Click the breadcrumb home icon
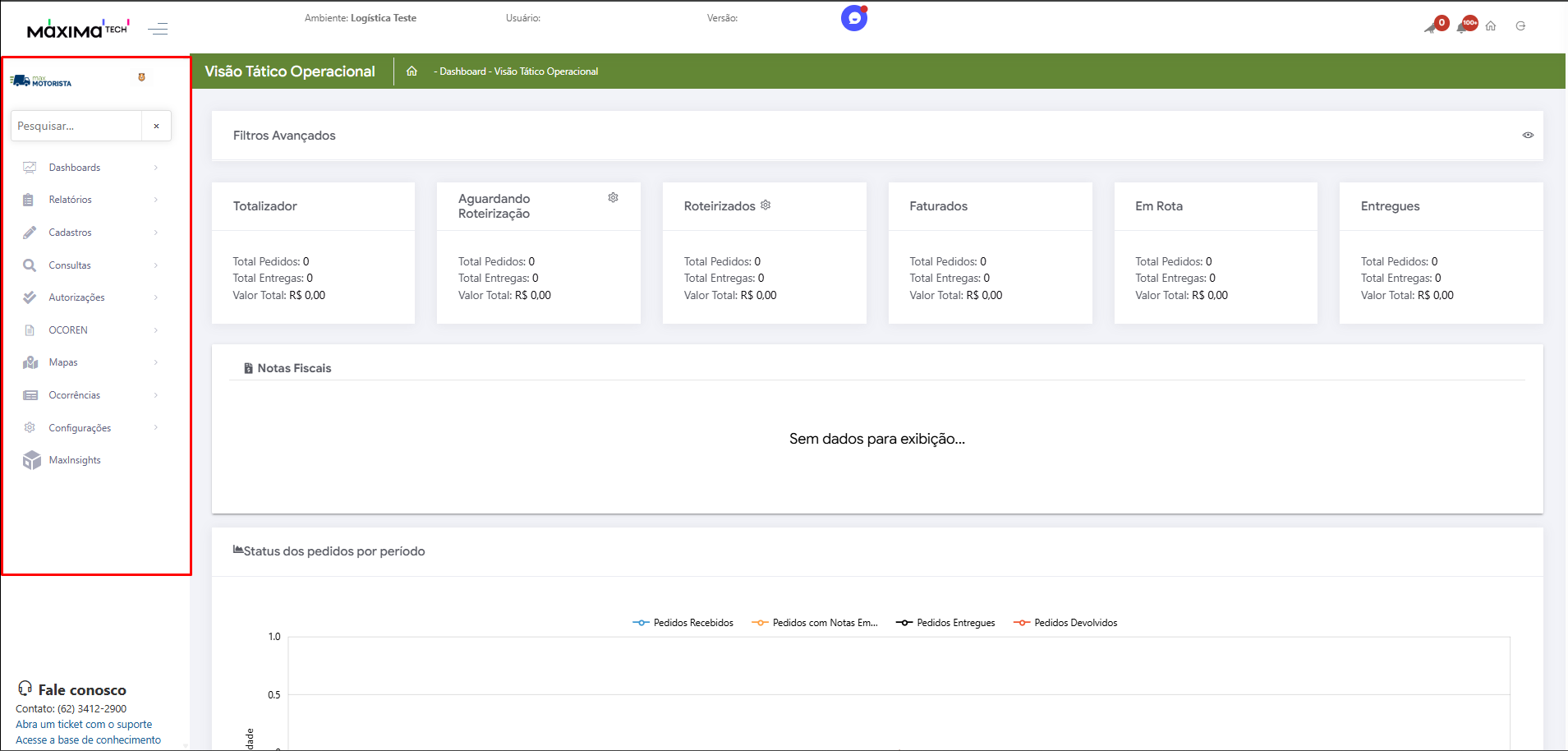Image resolution: width=1568 pixels, height=751 pixels. 412,71
